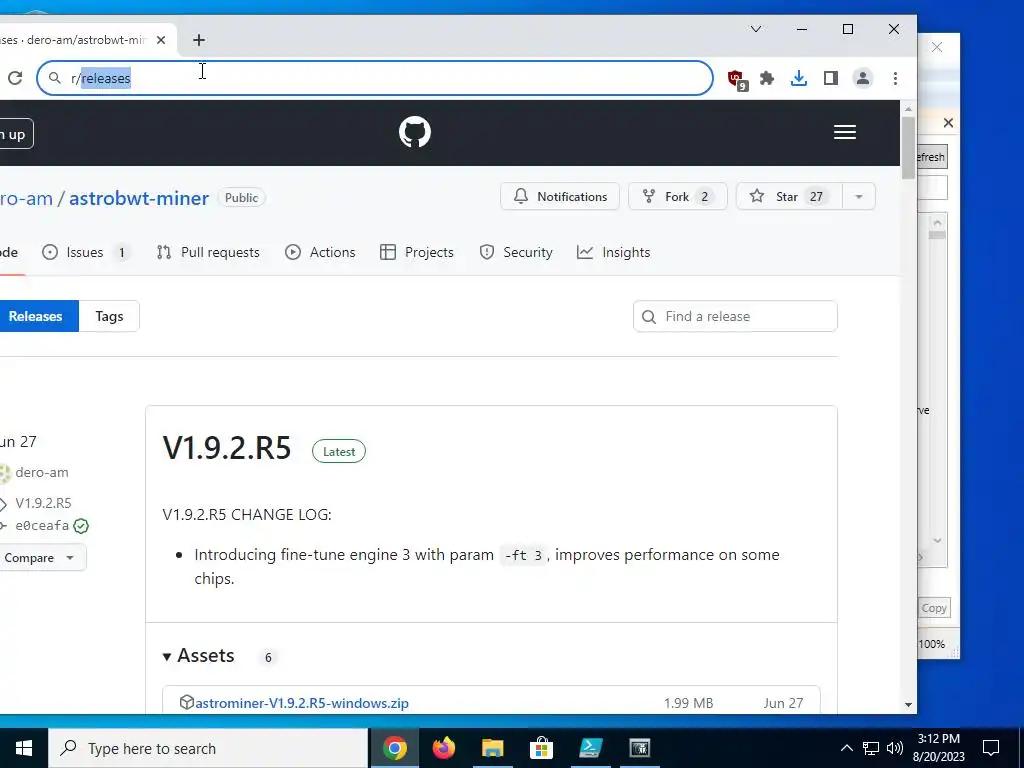1024x768 pixels.
Task: Open the last pinned taskbar app icon
Action: pos(639,748)
